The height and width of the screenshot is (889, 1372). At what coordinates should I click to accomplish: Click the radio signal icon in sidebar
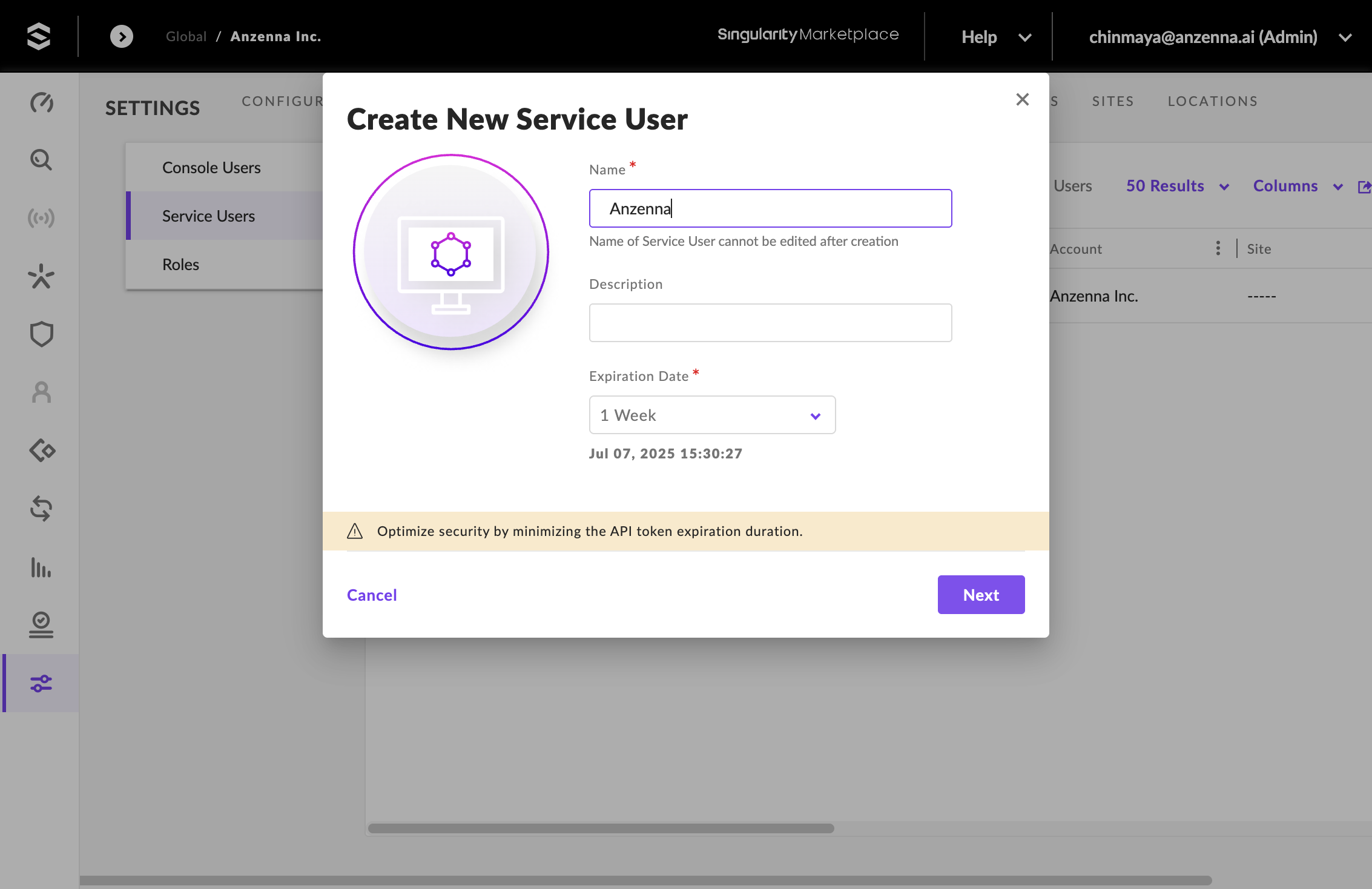41,218
